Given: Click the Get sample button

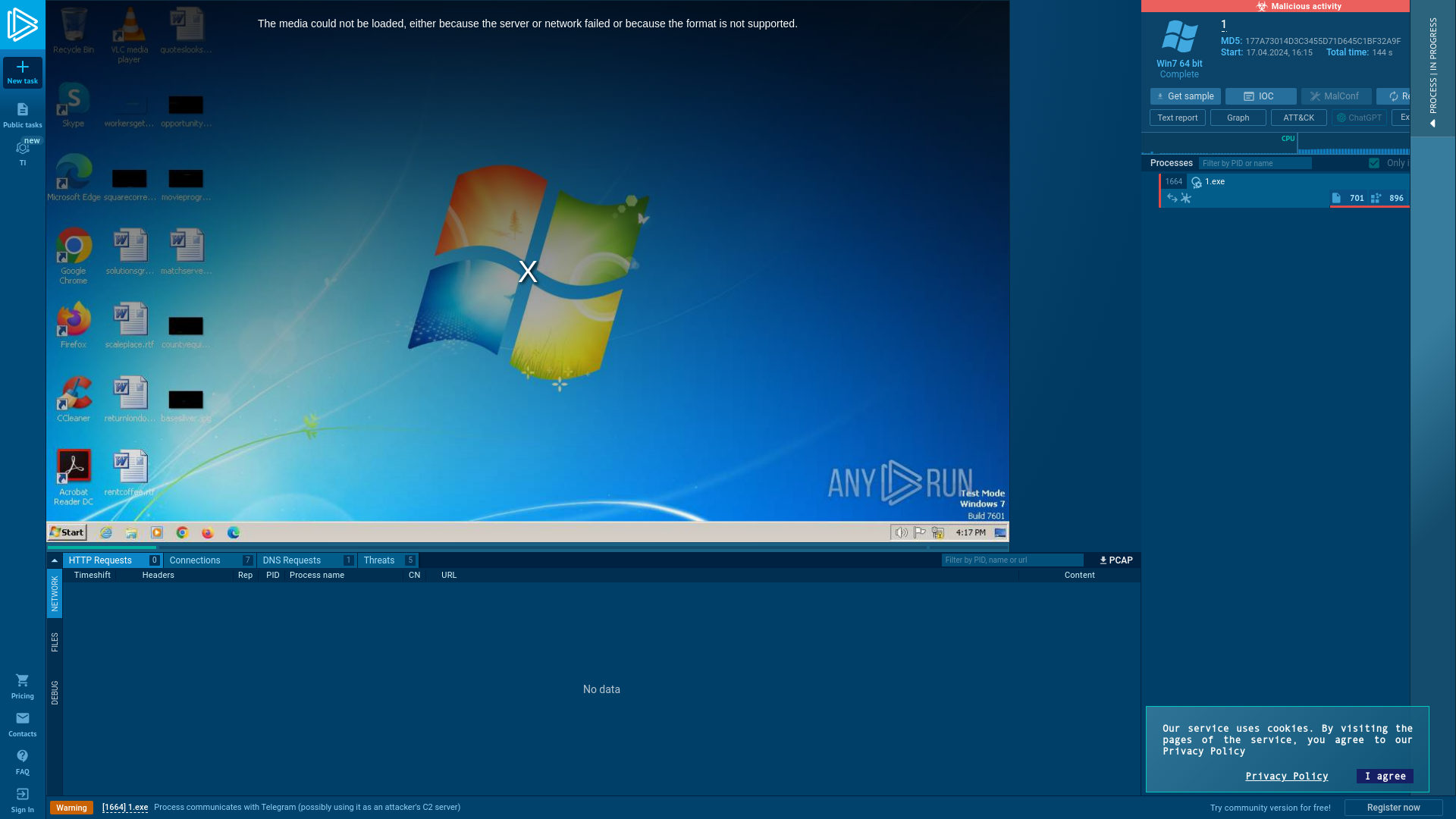Looking at the screenshot, I should 1185,96.
